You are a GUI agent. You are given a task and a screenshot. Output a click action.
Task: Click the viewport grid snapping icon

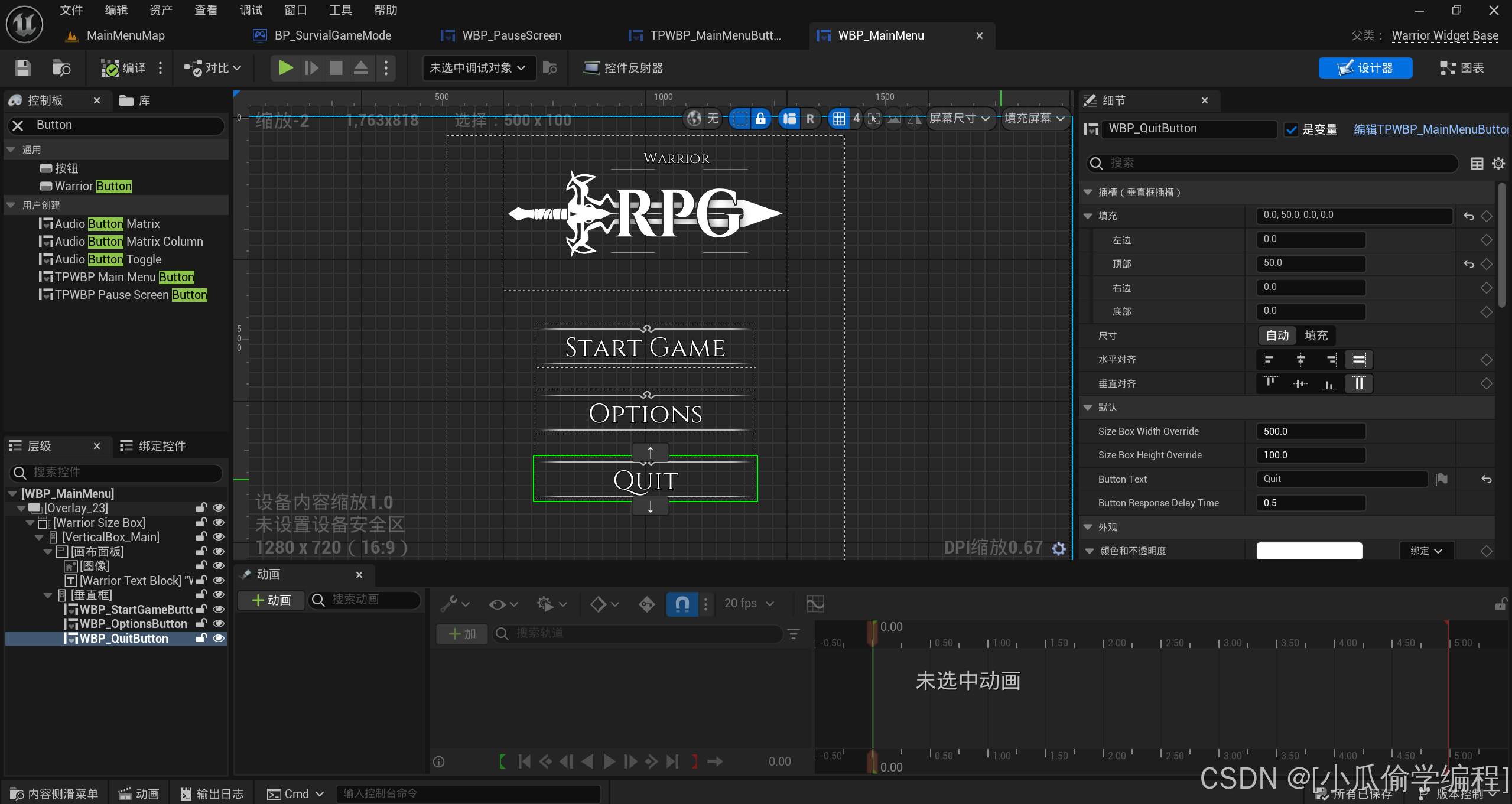tap(838, 119)
